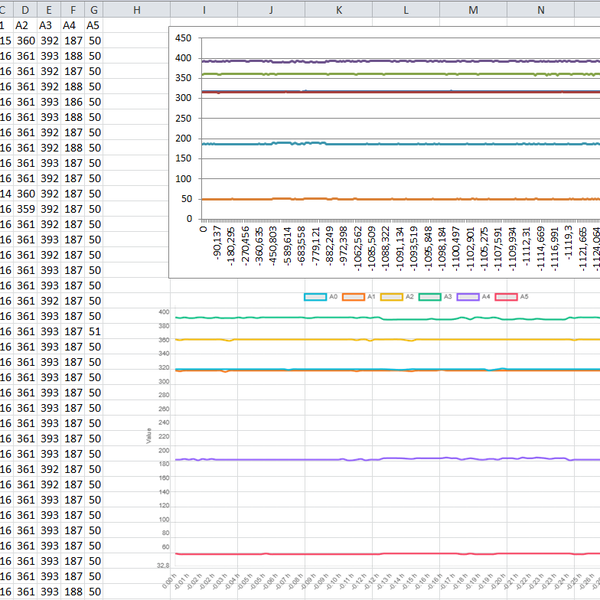The height and width of the screenshot is (600, 600).
Task: Select column K header
Action: click(339, 10)
